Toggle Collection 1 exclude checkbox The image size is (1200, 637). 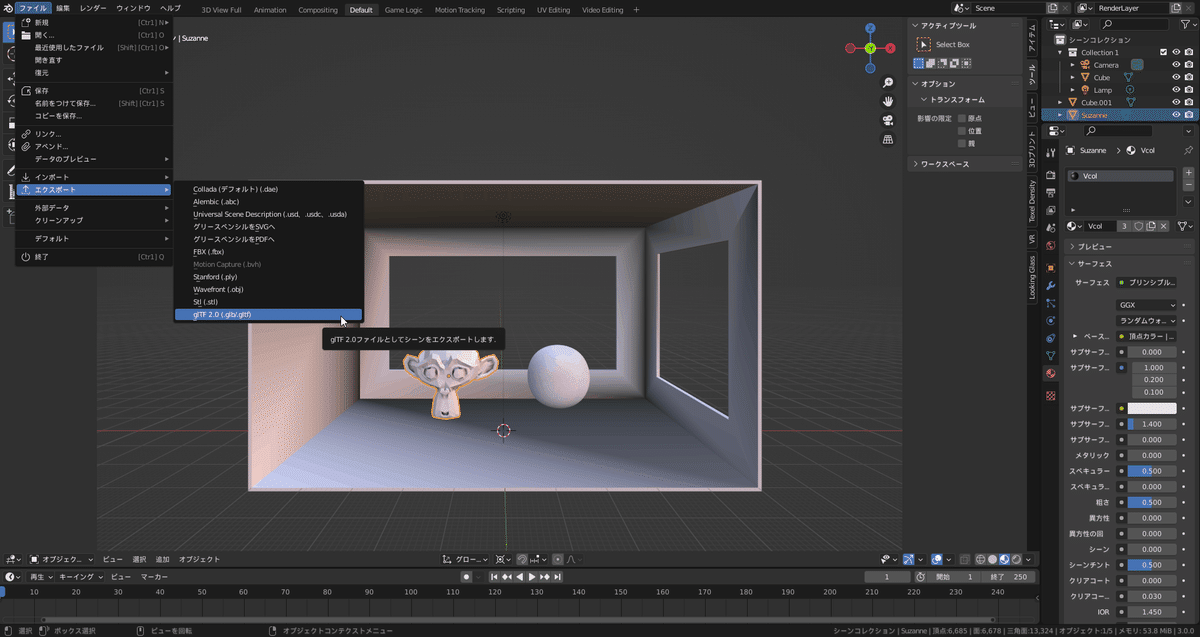pyautogui.click(x=1163, y=52)
